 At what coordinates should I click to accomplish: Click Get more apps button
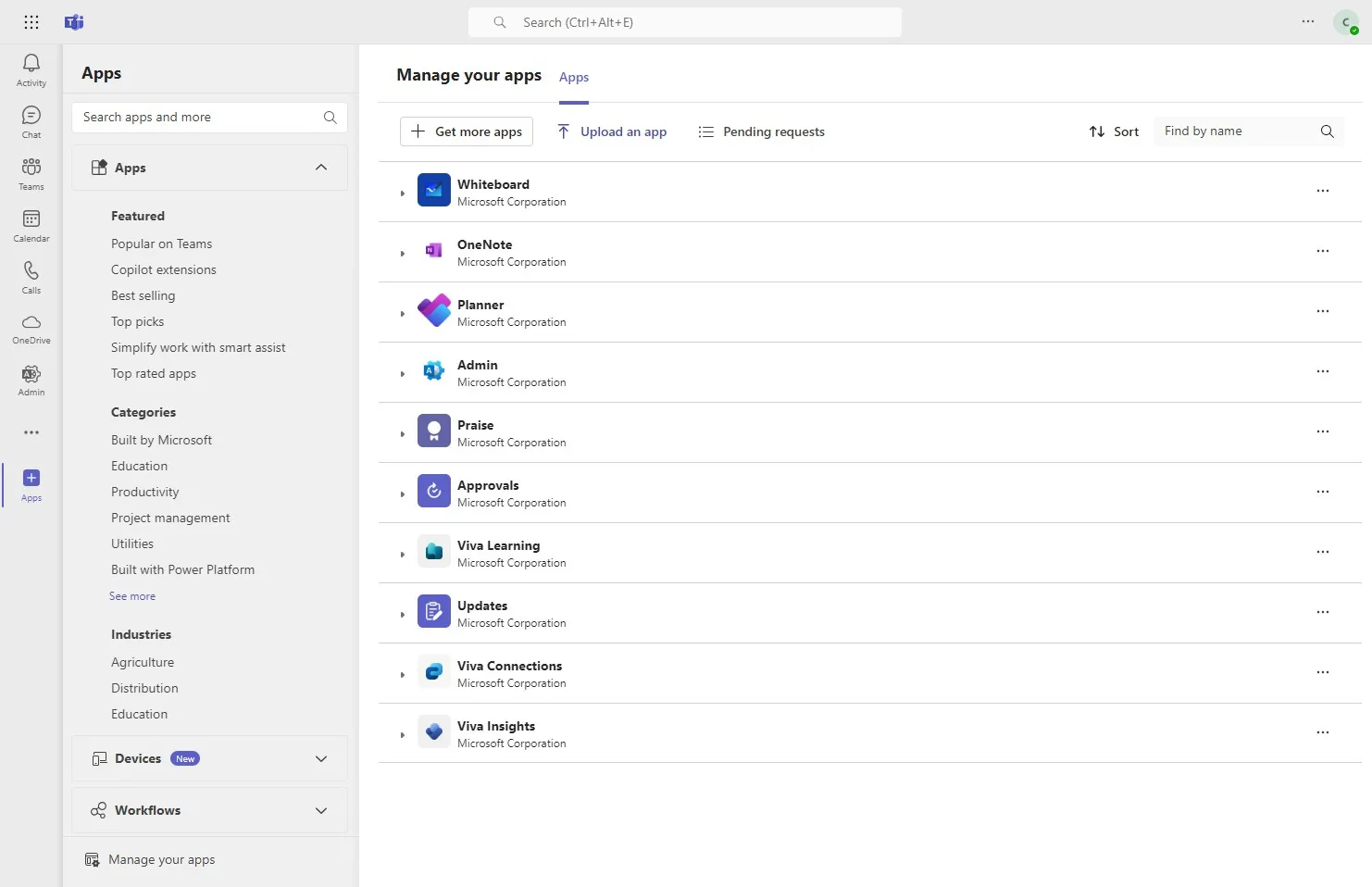(467, 131)
